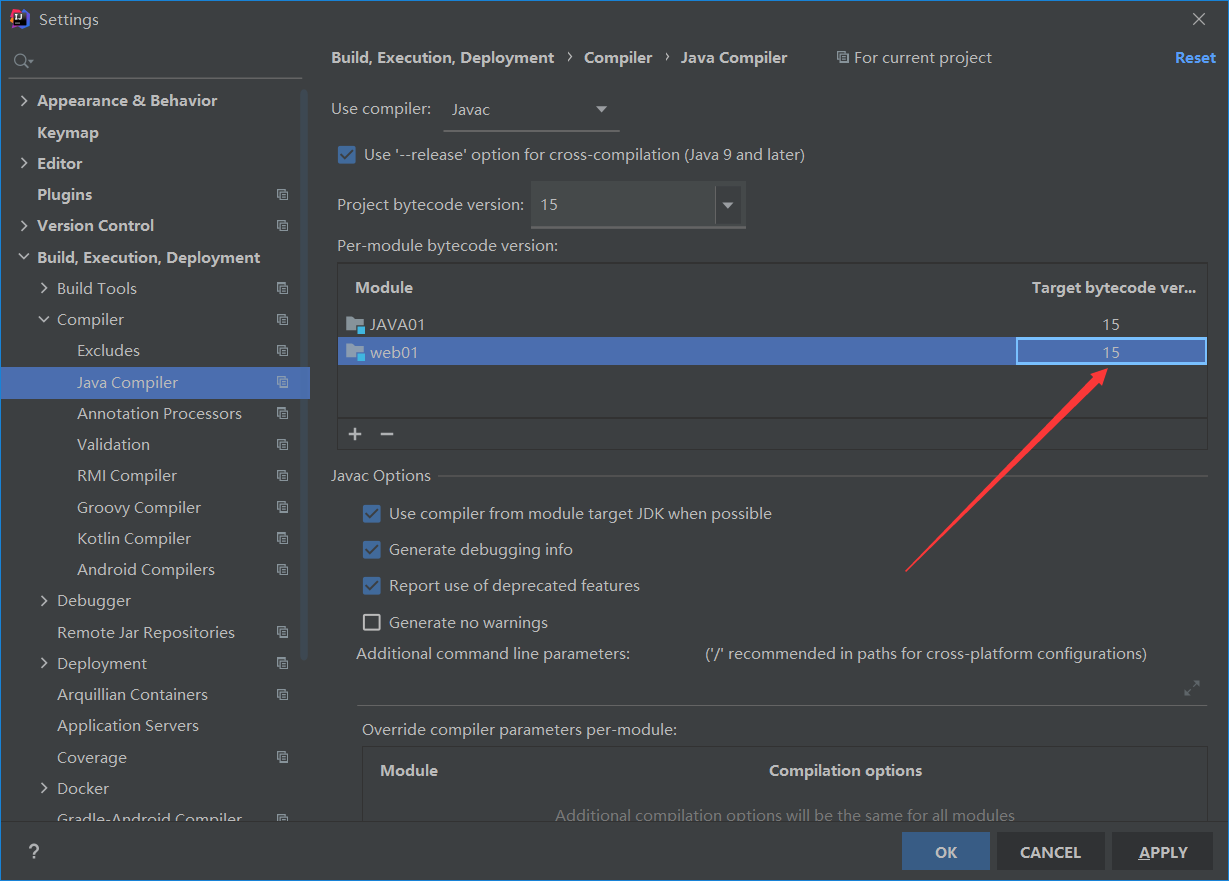Click Build, Execution, Deployment in breadcrumb

[443, 58]
